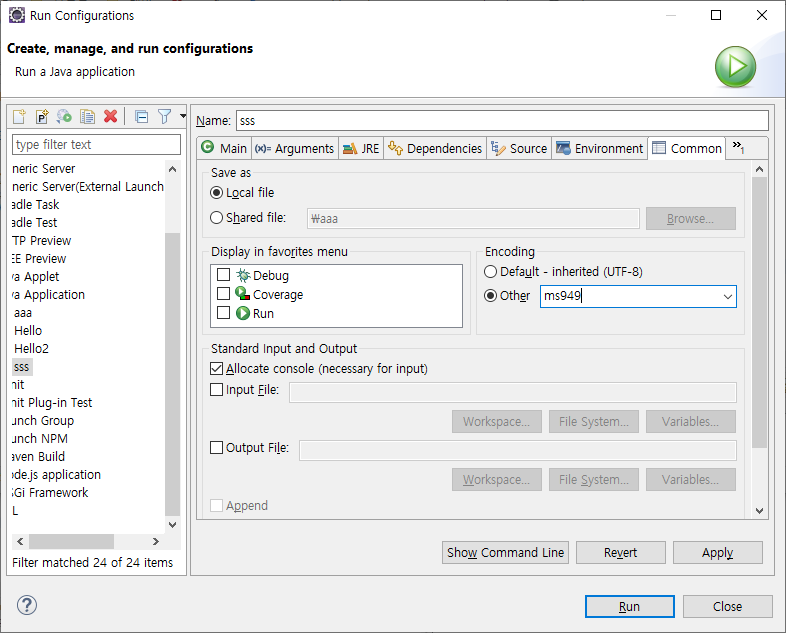Open the Environment tab

(600, 148)
